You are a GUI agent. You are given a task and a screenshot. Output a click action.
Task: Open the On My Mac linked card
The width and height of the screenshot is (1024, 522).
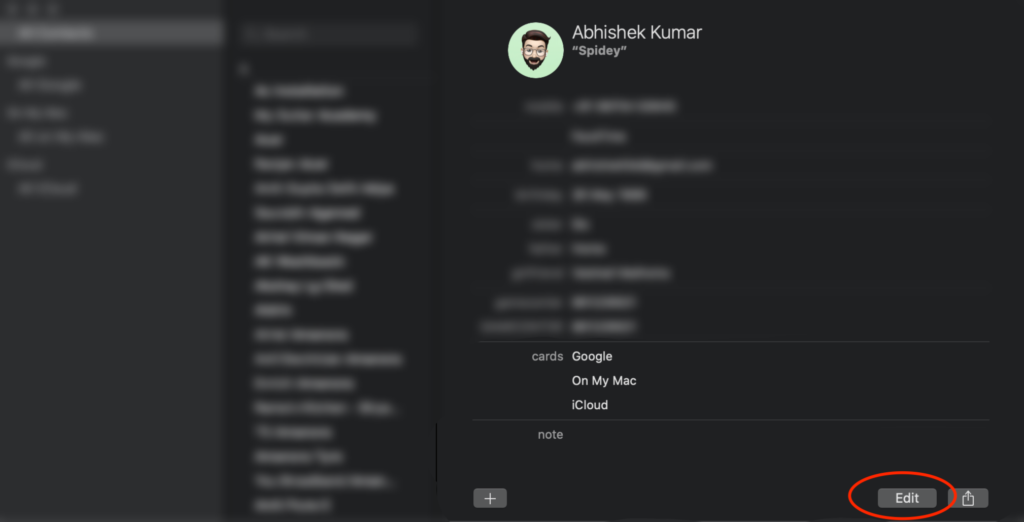coord(604,381)
